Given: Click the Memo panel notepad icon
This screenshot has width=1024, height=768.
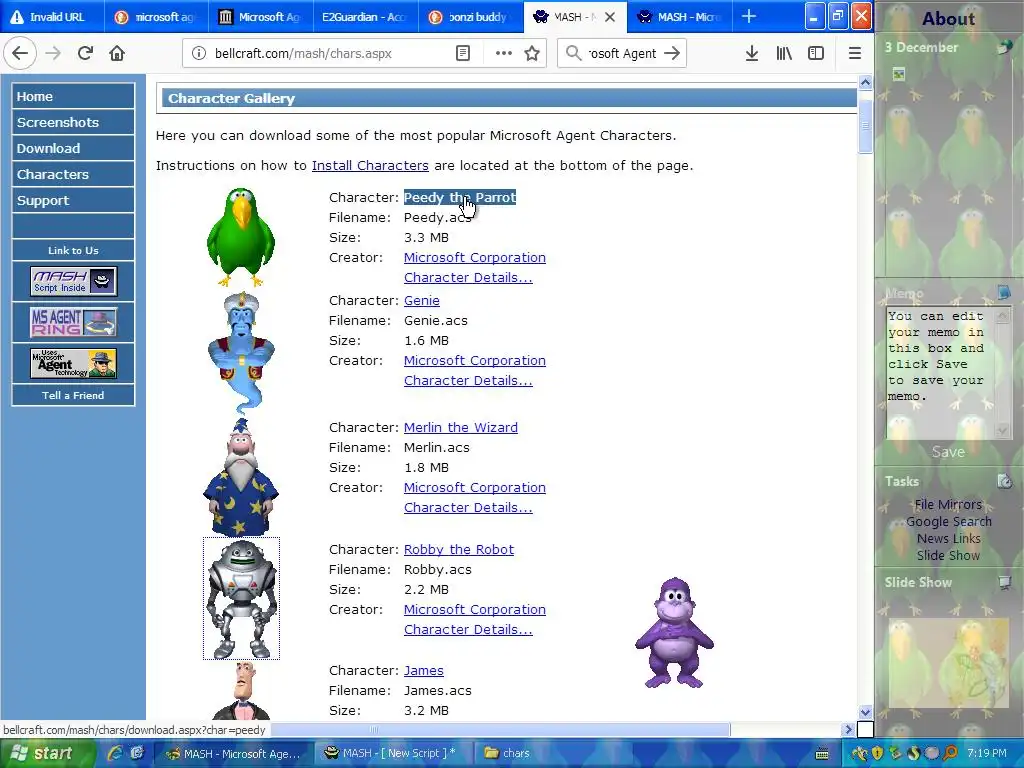Looking at the screenshot, I should click(x=1004, y=291).
